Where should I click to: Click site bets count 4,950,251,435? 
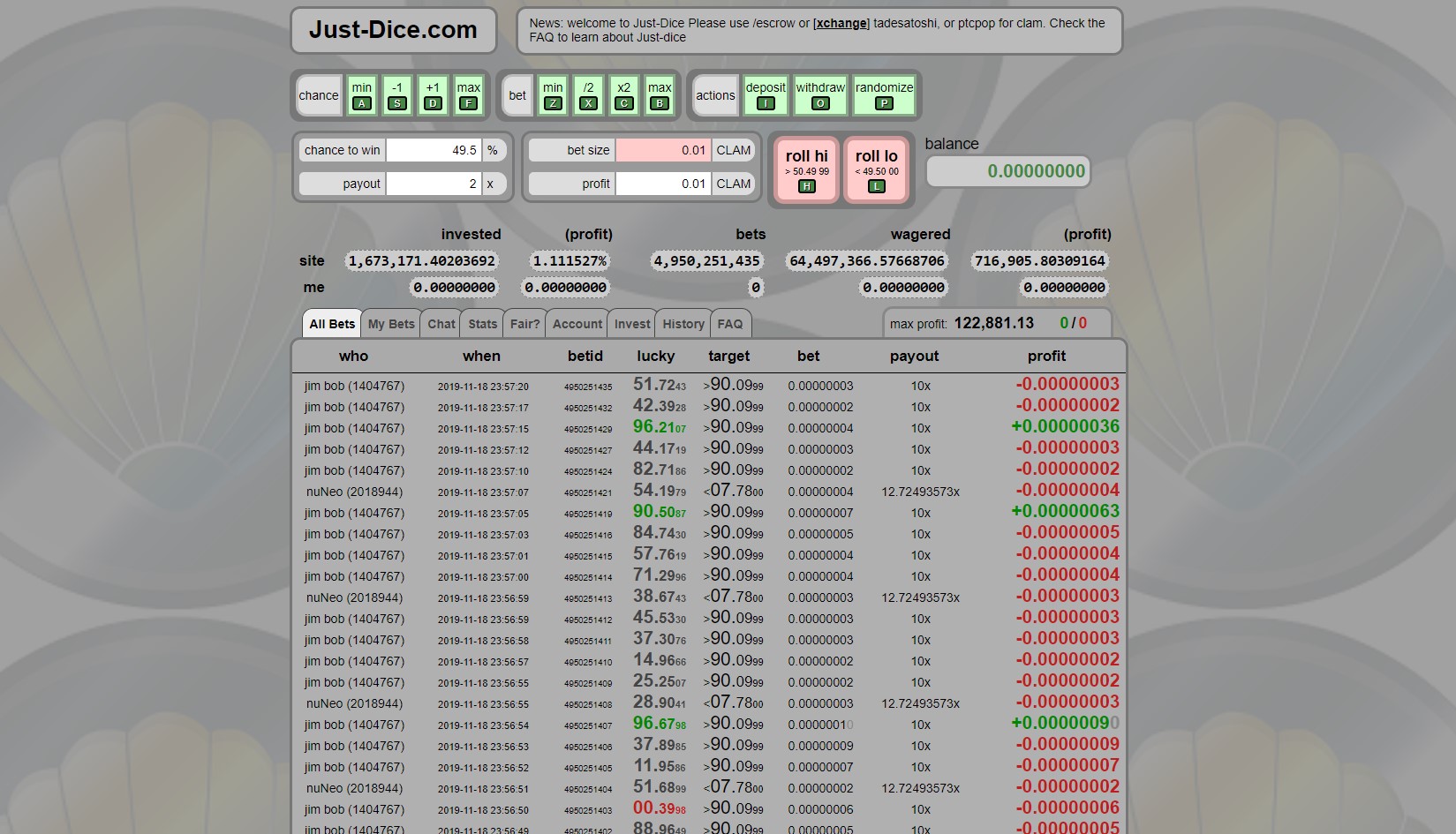[x=705, y=261]
